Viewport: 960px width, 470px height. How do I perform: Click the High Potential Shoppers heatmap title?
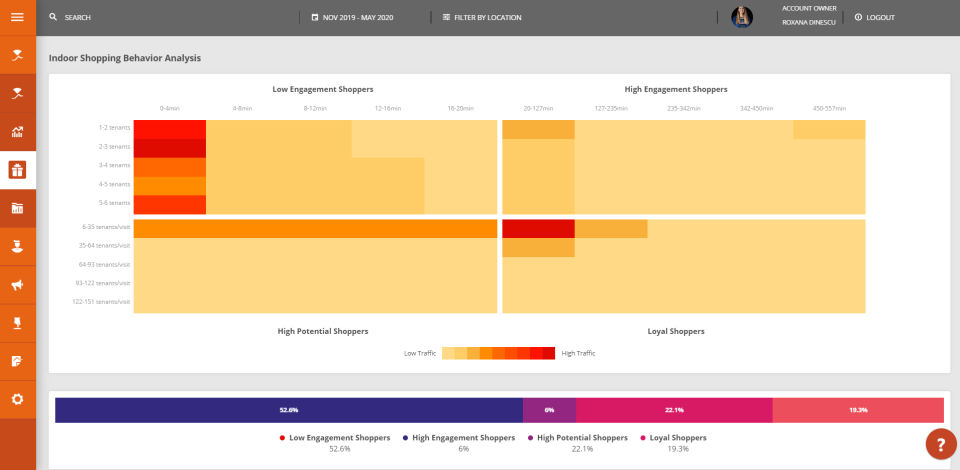click(x=323, y=331)
